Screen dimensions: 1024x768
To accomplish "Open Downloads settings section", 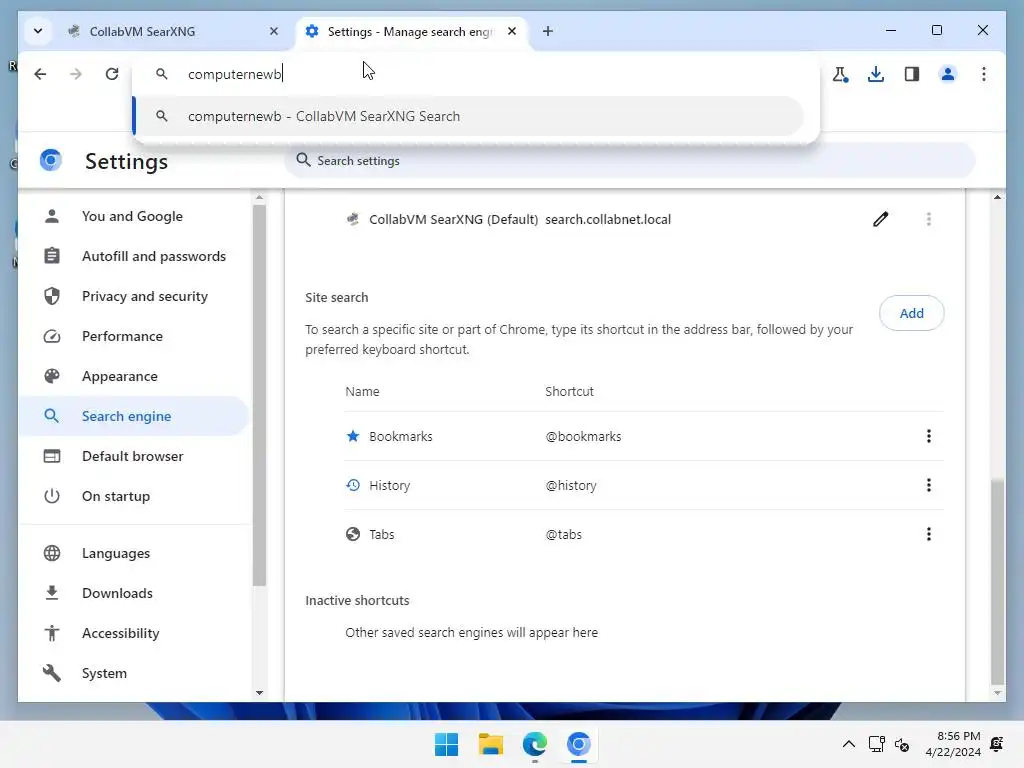I will (133, 593).
